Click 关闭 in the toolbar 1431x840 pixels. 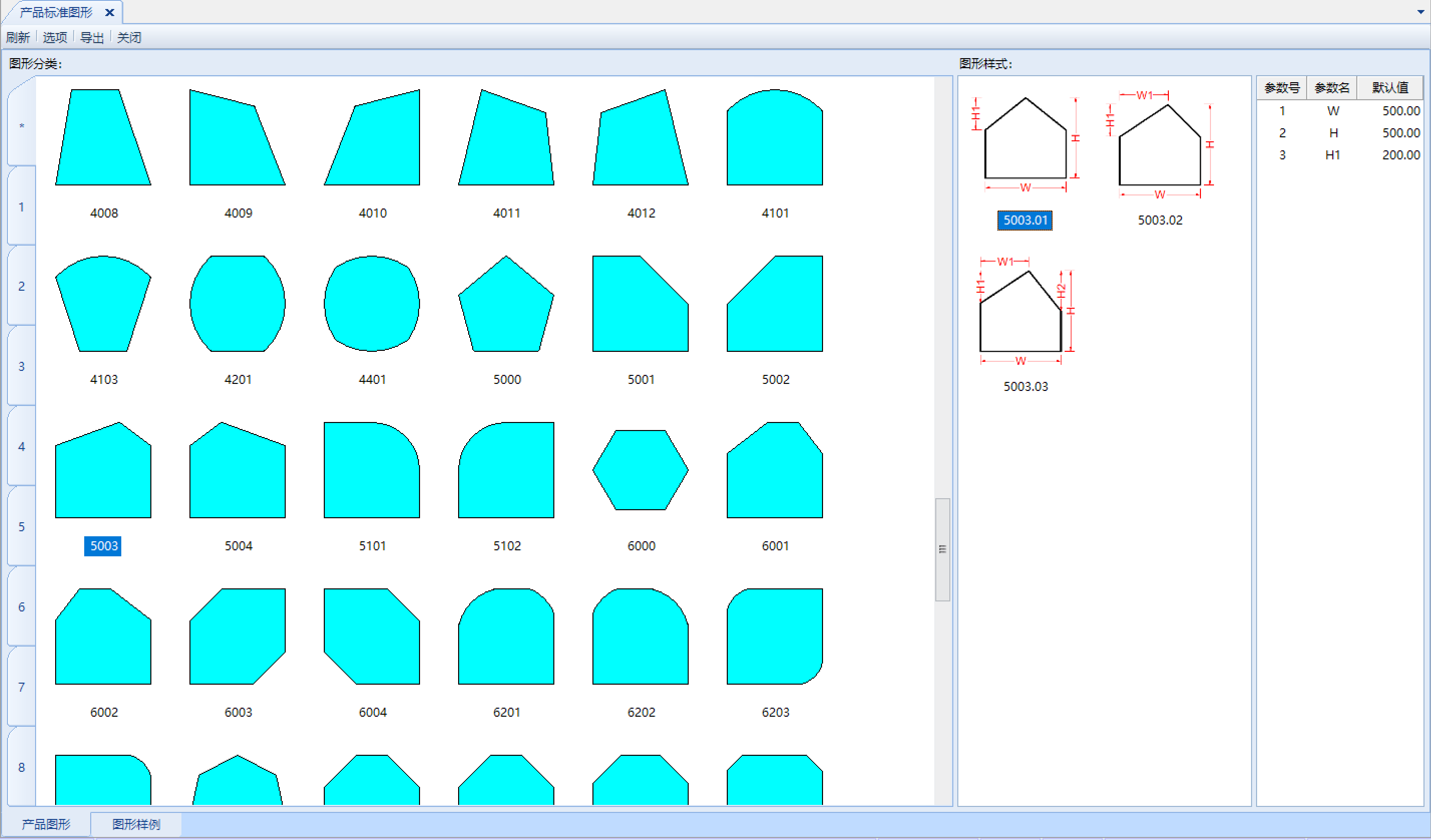pyautogui.click(x=129, y=38)
